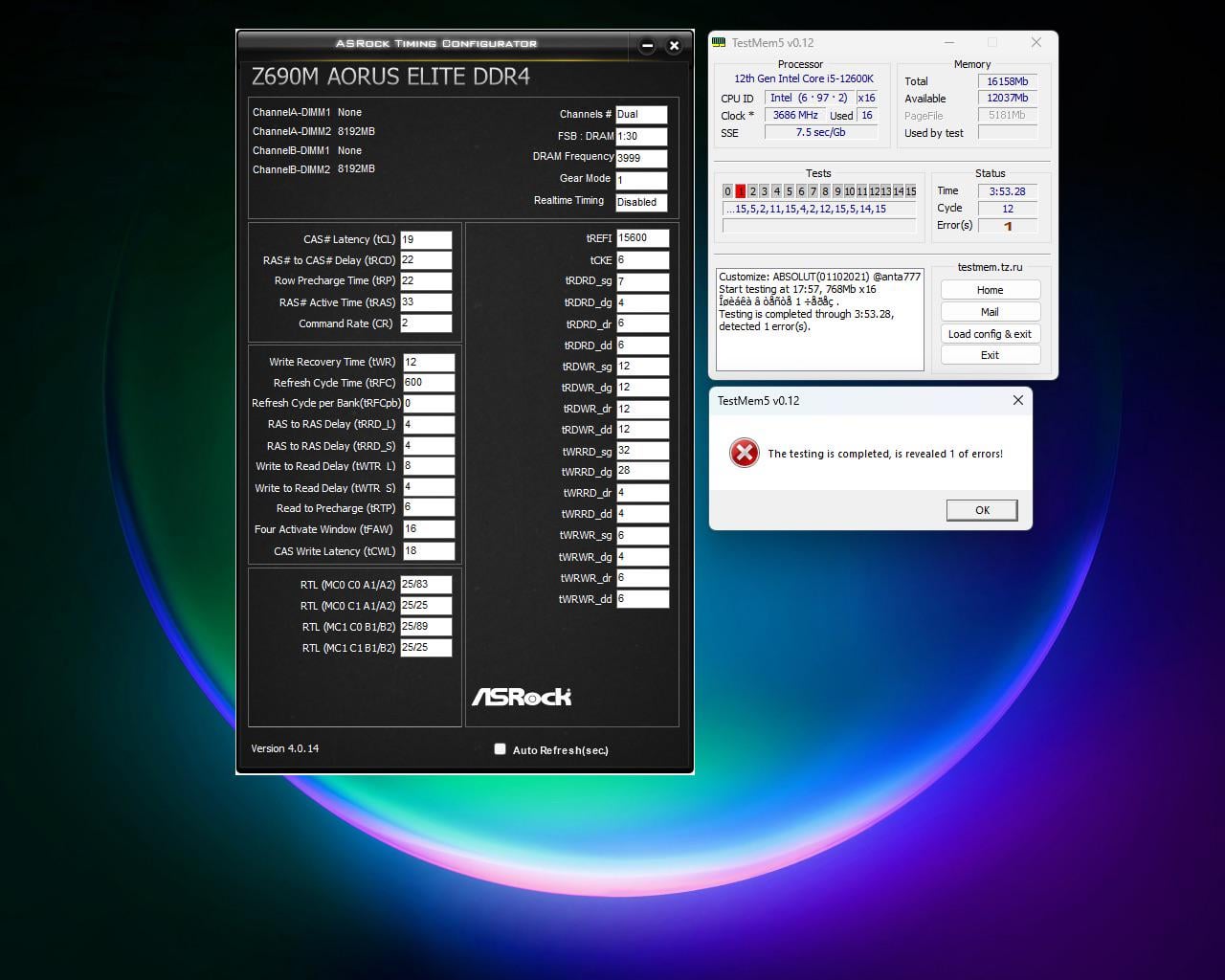Click the Mail button in TestMem5
Viewport: 1225px width, 980px height.
[x=991, y=312]
